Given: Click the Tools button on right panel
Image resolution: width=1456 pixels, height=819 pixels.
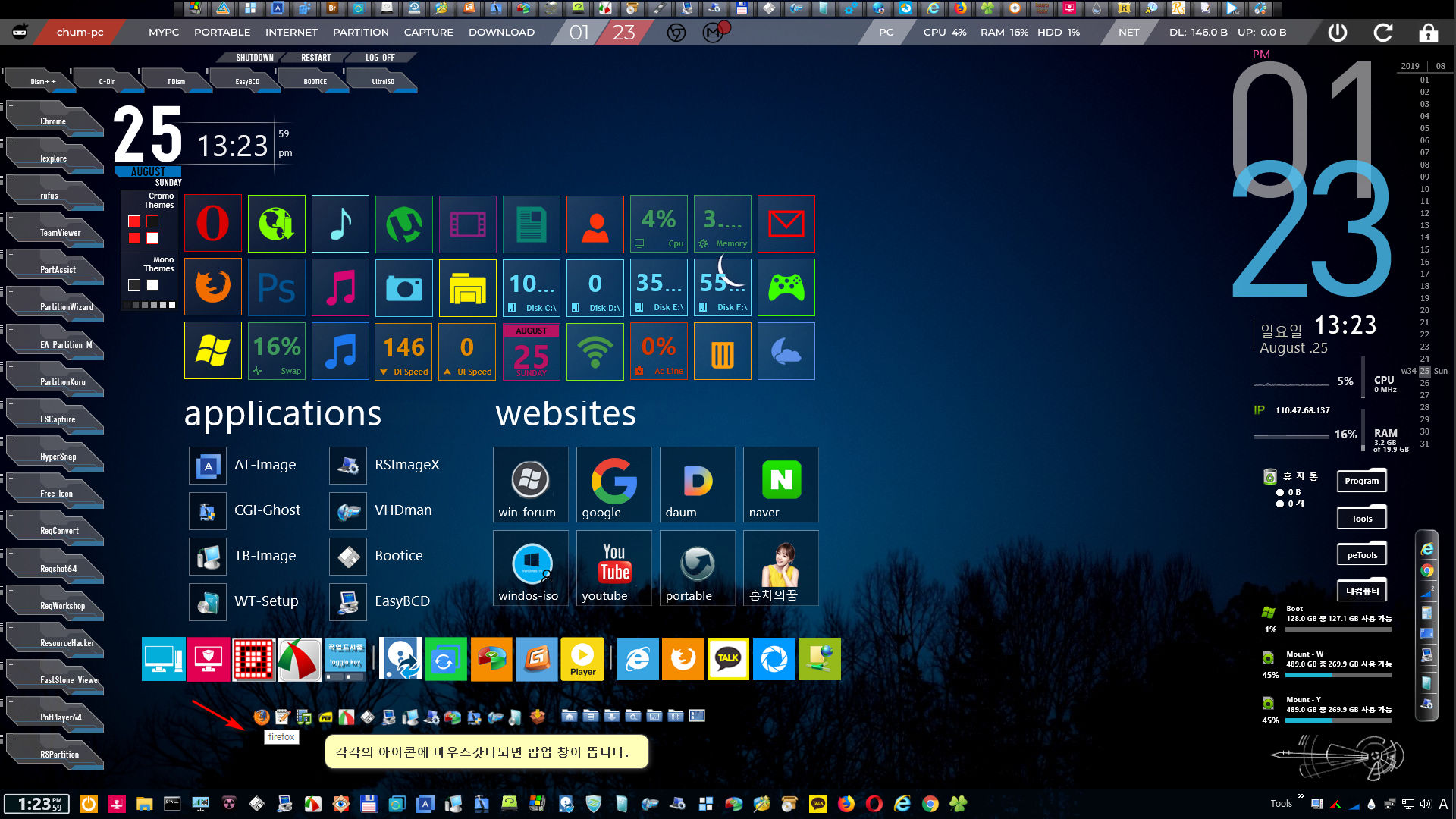Looking at the screenshot, I should point(1362,519).
